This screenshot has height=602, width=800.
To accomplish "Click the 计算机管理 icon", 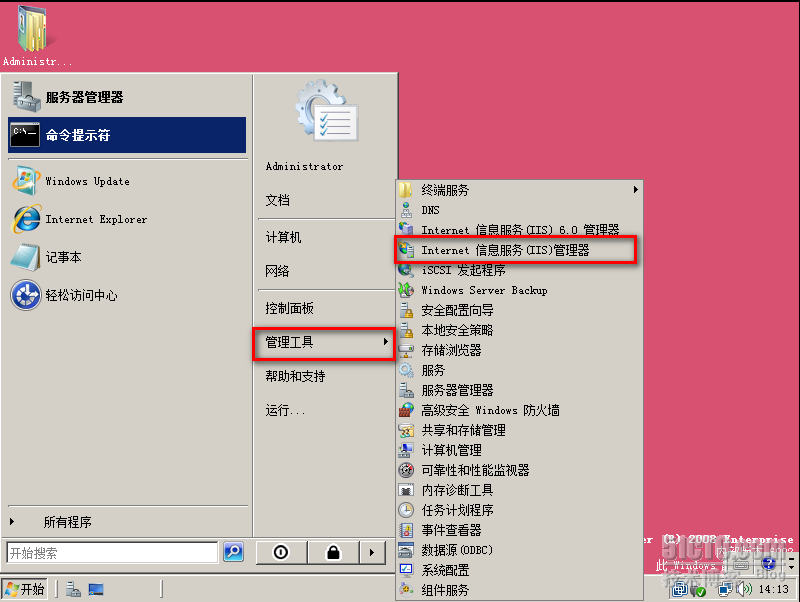I will coord(406,450).
